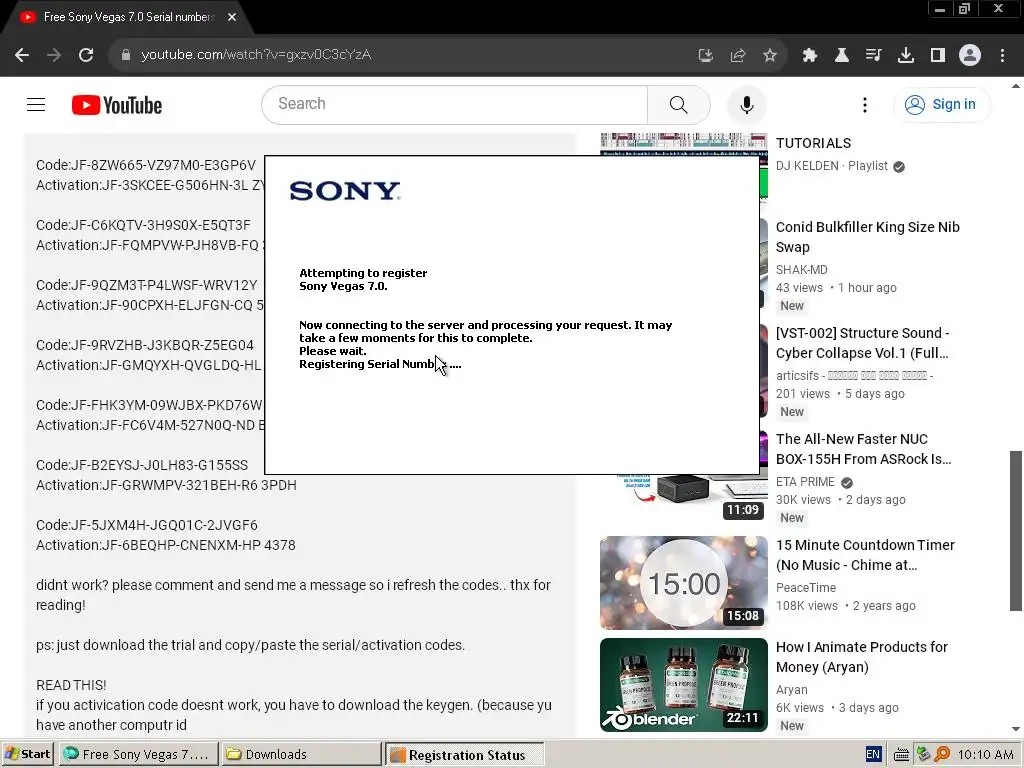Click the EN language indicator in tray
Image resolution: width=1024 pixels, height=768 pixels.
point(873,754)
